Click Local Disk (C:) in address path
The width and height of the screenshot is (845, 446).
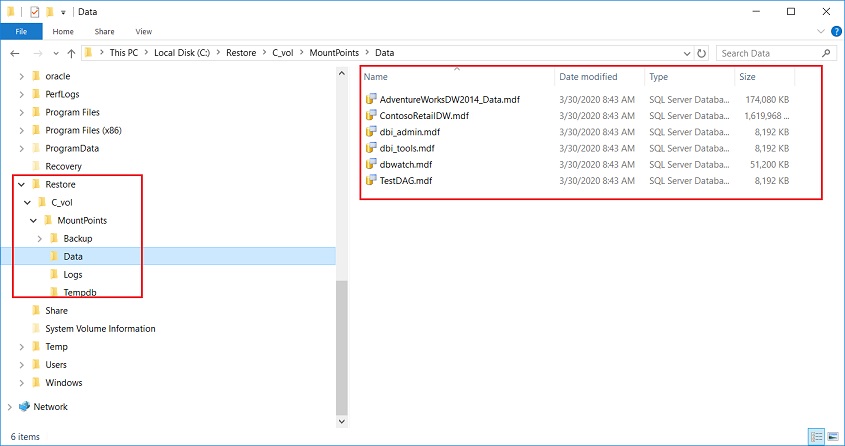pyautogui.click(x=182, y=53)
